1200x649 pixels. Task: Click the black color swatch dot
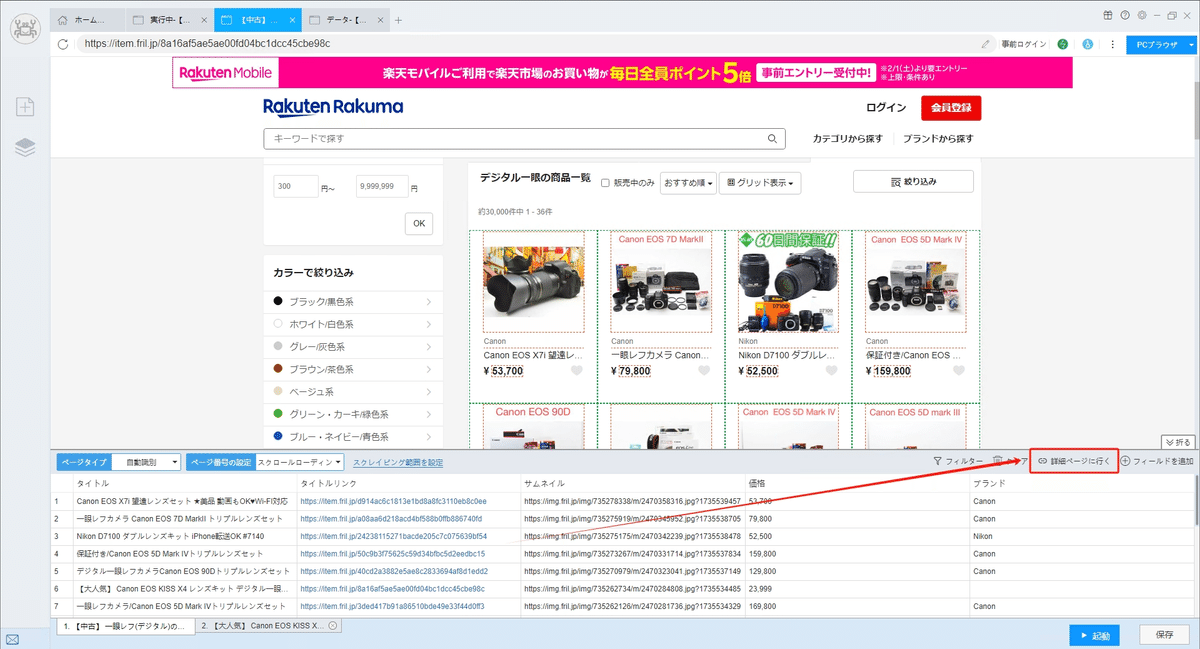click(278, 302)
